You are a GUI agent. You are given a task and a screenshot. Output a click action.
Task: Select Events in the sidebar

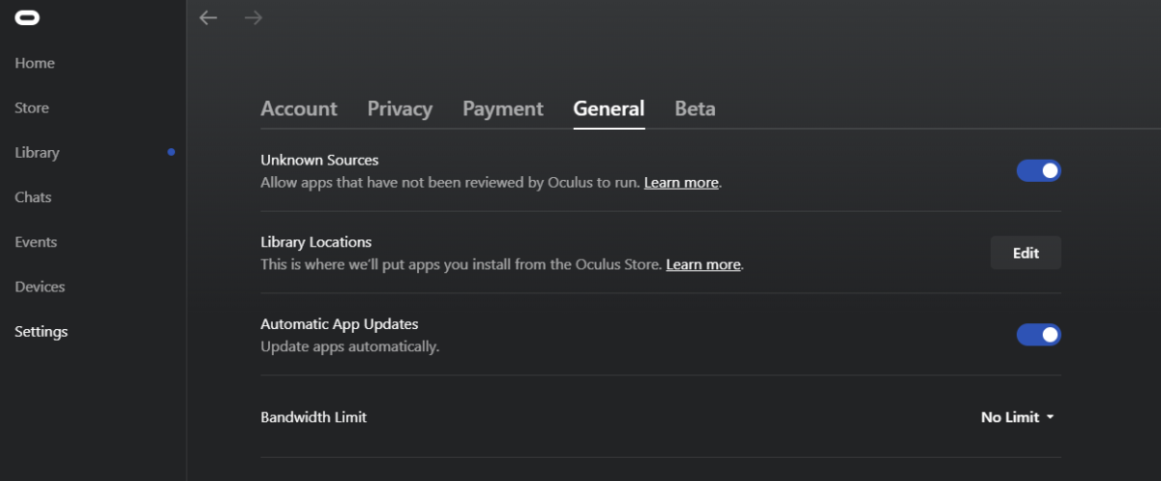(36, 242)
